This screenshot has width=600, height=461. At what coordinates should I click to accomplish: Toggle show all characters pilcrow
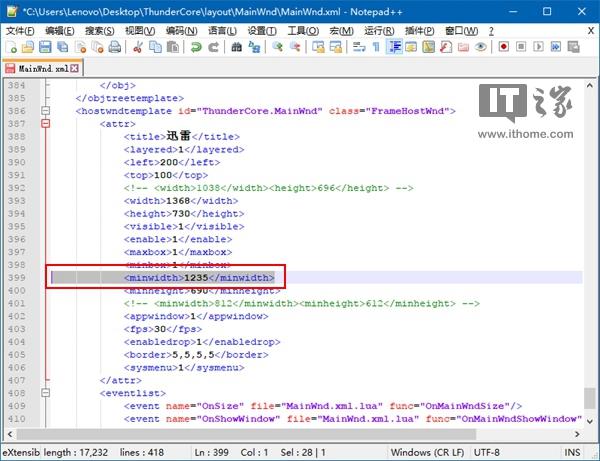376,47
